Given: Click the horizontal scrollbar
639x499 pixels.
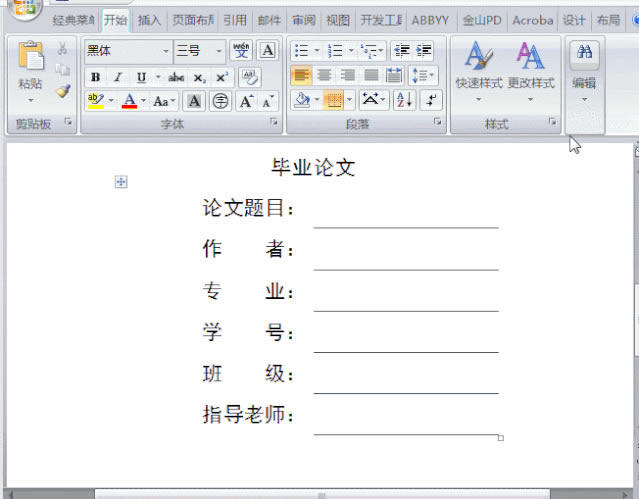Looking at the screenshot, I should click(x=322, y=495).
